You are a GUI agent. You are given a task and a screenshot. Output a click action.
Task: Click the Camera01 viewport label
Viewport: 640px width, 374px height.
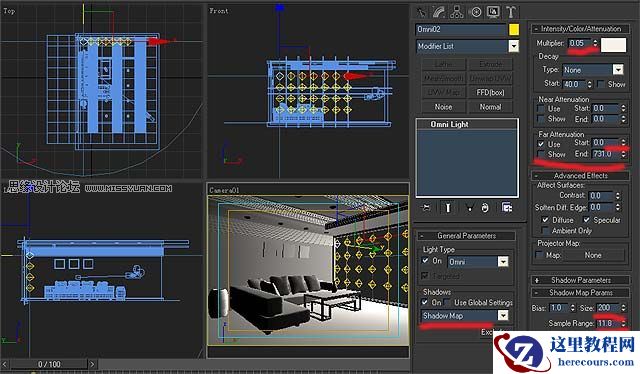point(224,190)
